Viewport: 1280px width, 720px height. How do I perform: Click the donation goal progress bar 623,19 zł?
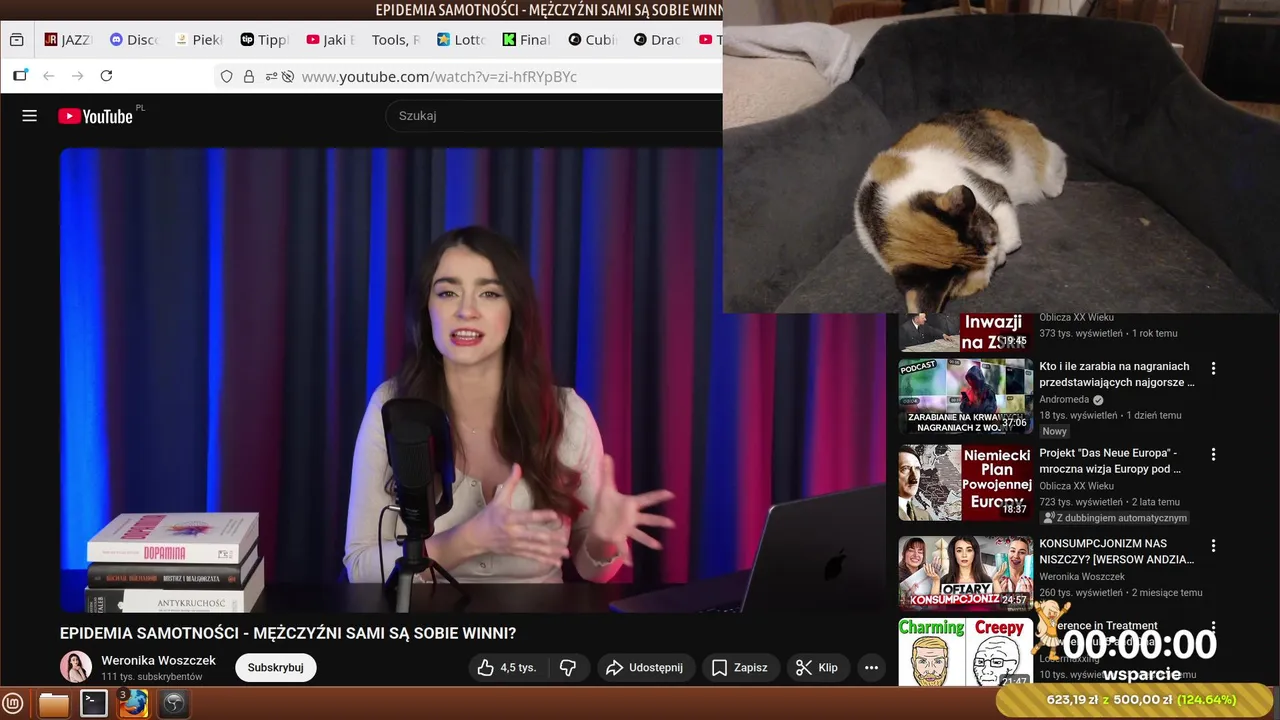pyautogui.click(x=1136, y=700)
